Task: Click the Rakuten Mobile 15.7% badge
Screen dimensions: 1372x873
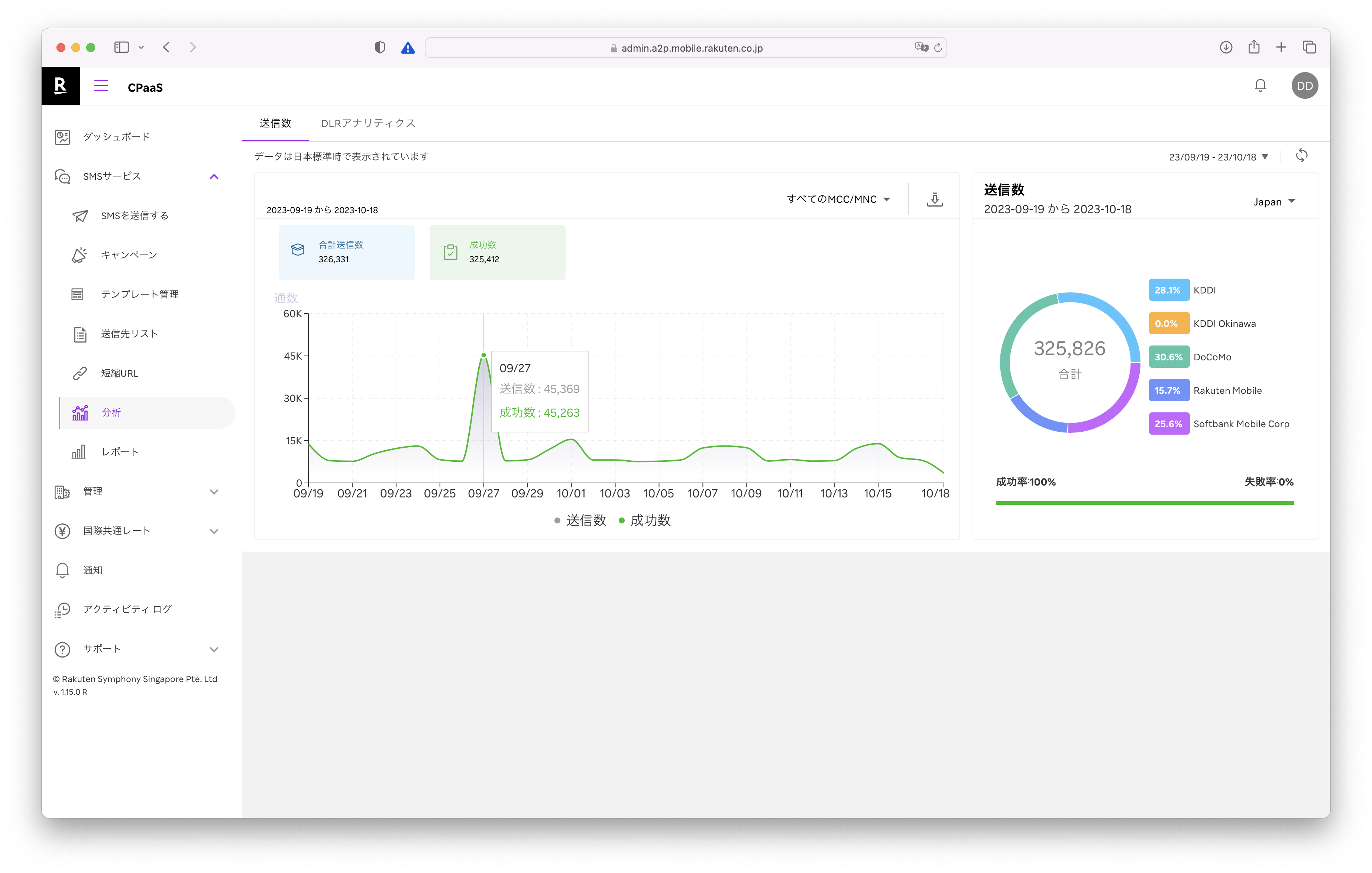Action: coord(1169,391)
